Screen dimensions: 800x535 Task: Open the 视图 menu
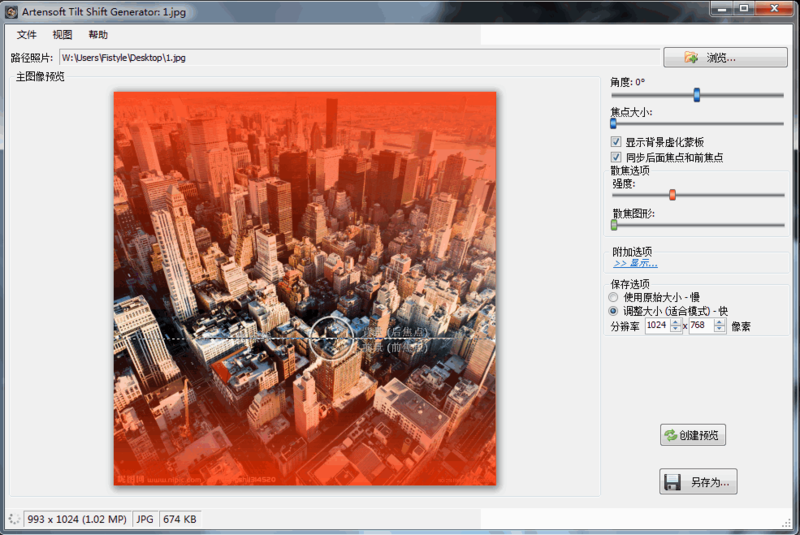coord(62,35)
